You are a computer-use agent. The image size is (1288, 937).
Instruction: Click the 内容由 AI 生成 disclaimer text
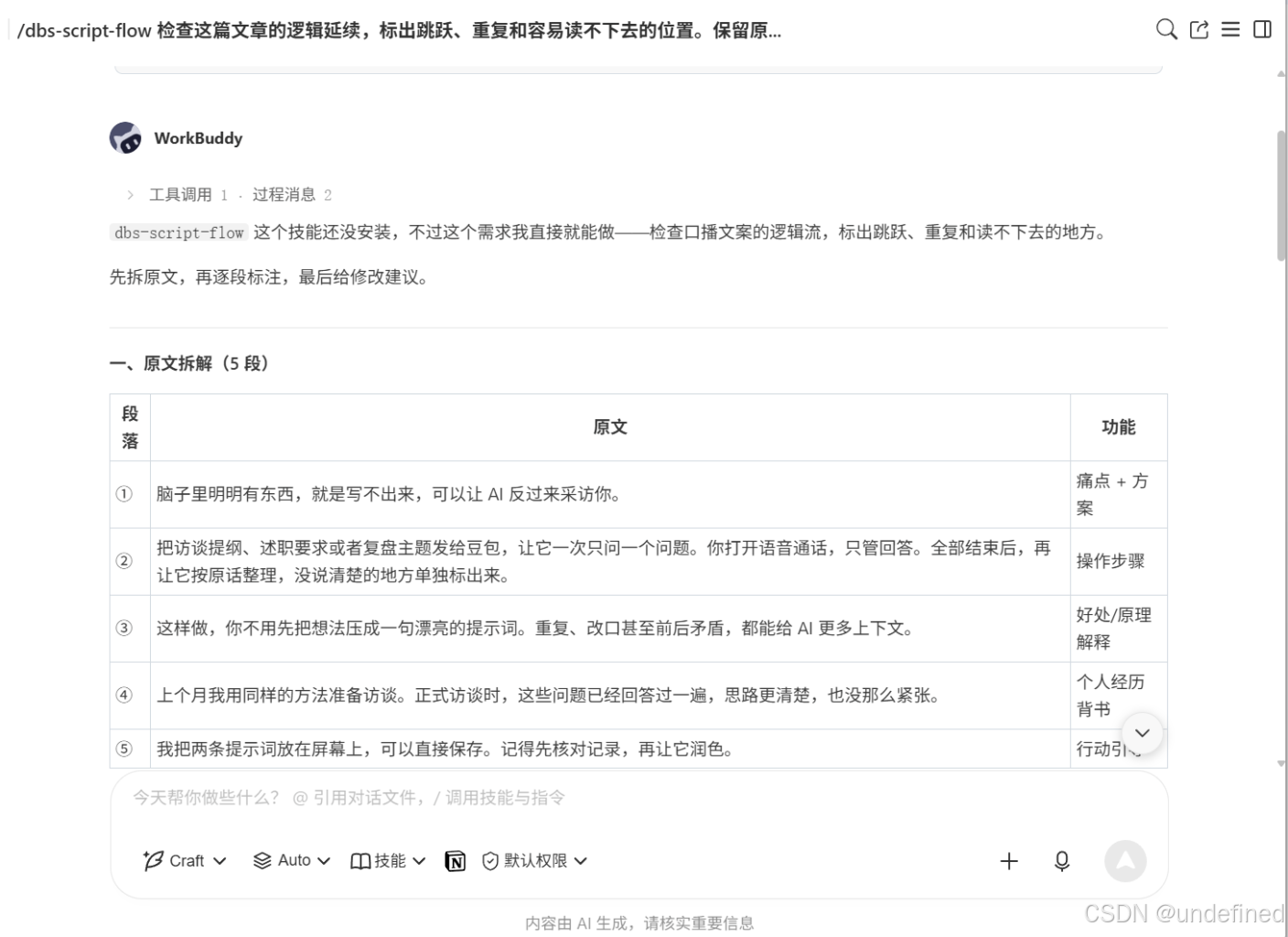point(639,923)
